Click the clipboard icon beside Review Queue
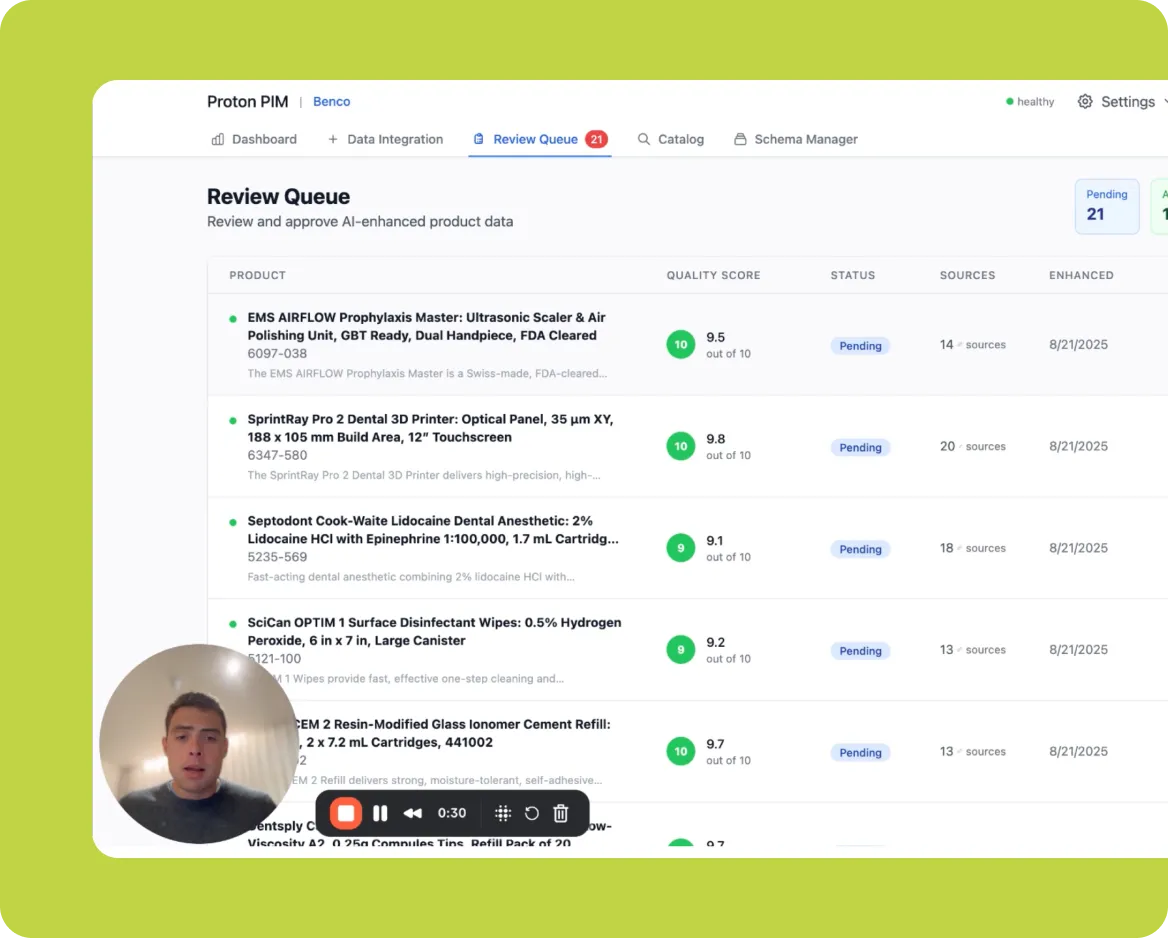This screenshot has height=938, width=1168. 479,139
